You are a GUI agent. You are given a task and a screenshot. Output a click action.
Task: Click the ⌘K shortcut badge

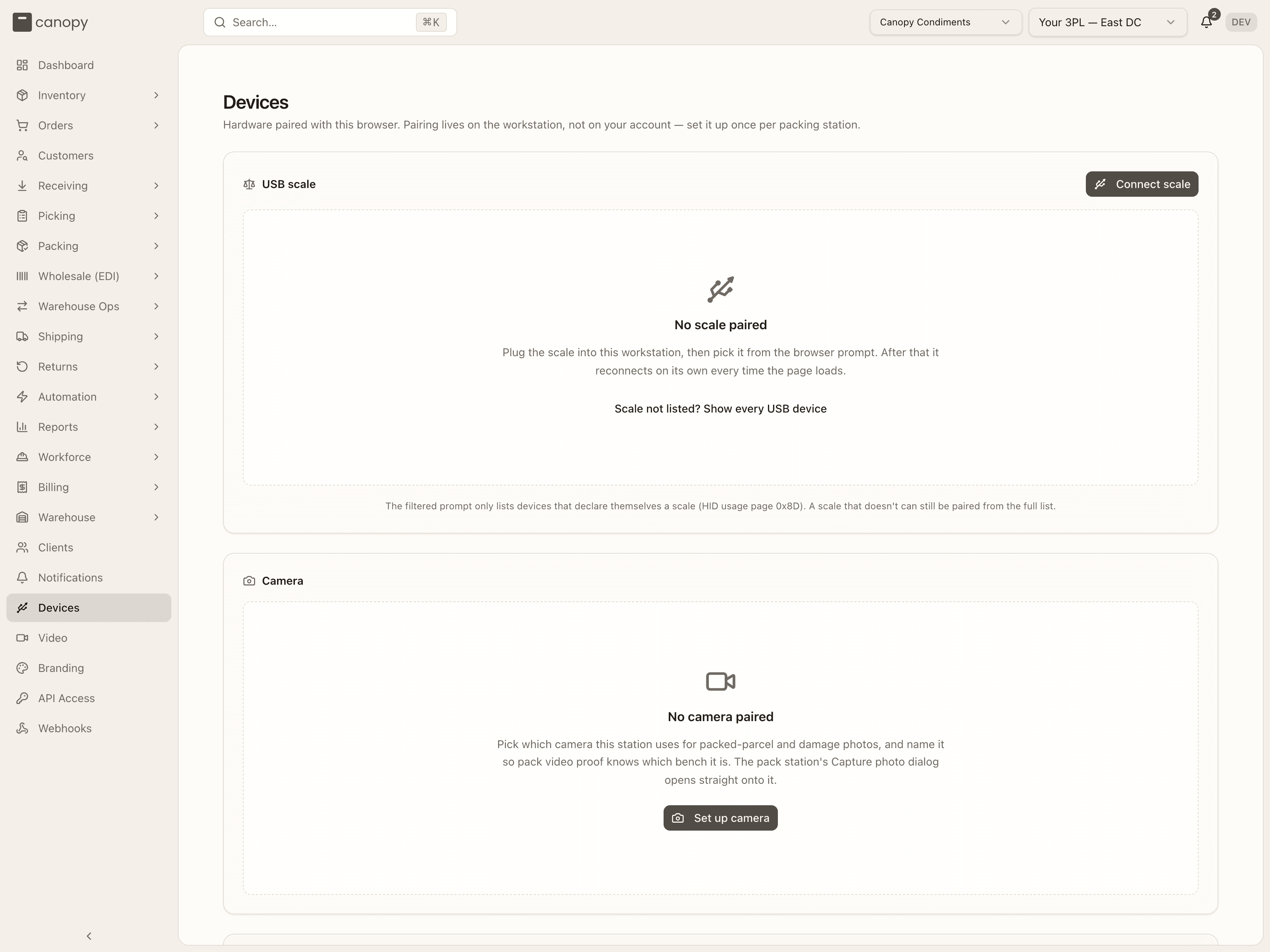coord(431,22)
